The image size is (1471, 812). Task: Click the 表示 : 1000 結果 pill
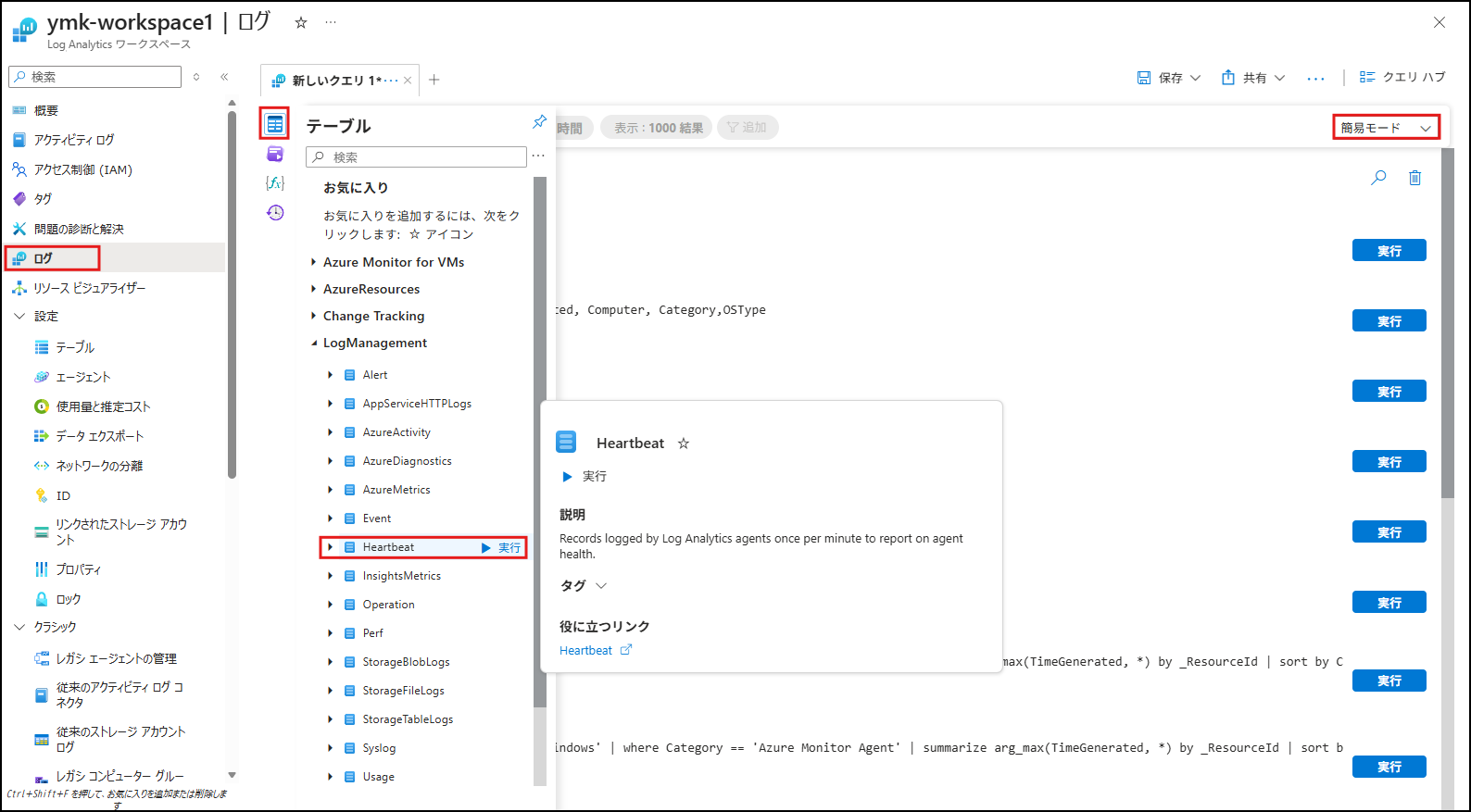coord(657,128)
